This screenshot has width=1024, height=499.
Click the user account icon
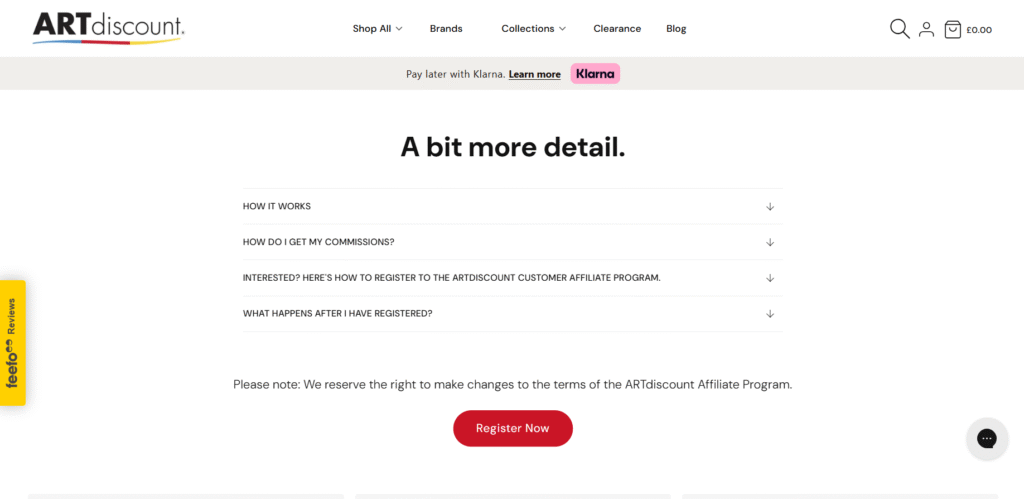pyautogui.click(x=926, y=29)
